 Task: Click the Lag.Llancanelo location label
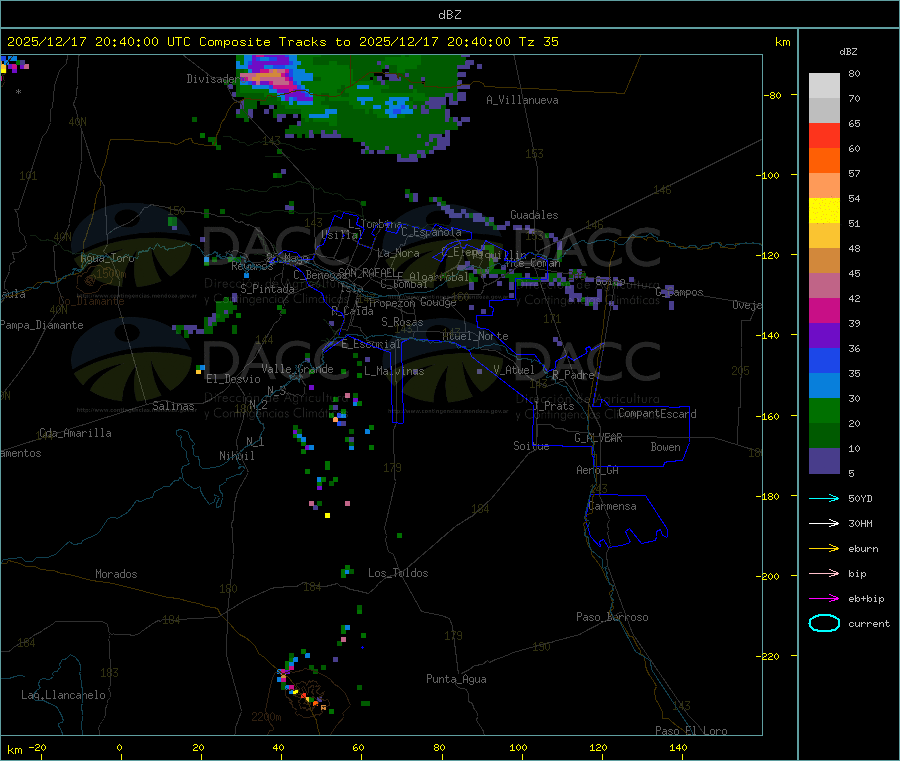(63, 695)
